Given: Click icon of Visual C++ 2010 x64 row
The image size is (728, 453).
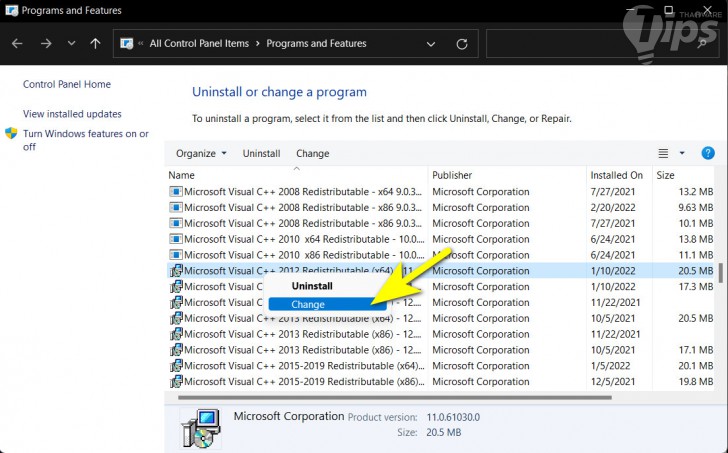Looking at the screenshot, I should (176, 239).
